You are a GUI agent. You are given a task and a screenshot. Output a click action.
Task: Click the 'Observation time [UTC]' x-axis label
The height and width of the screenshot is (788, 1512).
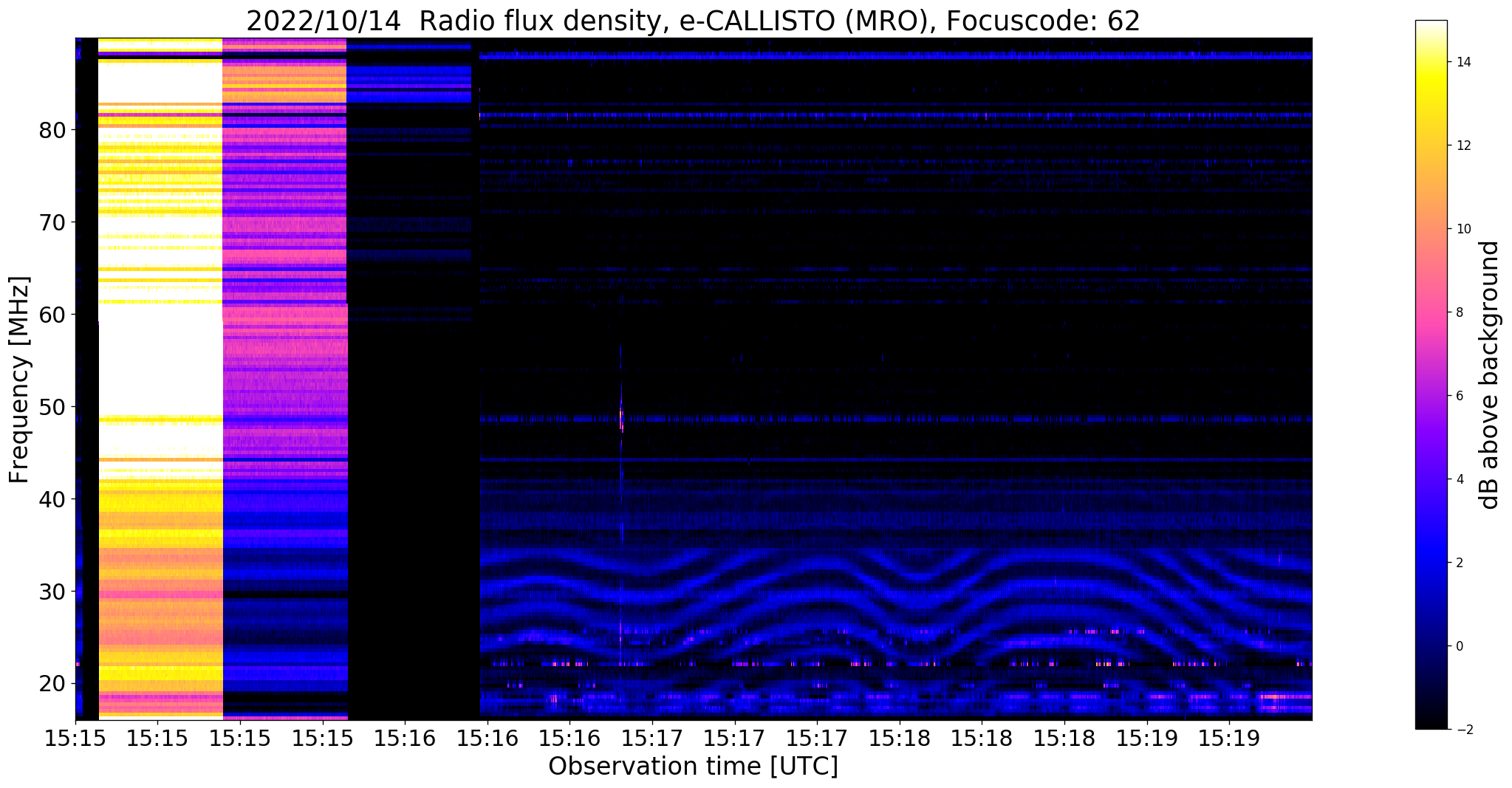[693, 766]
